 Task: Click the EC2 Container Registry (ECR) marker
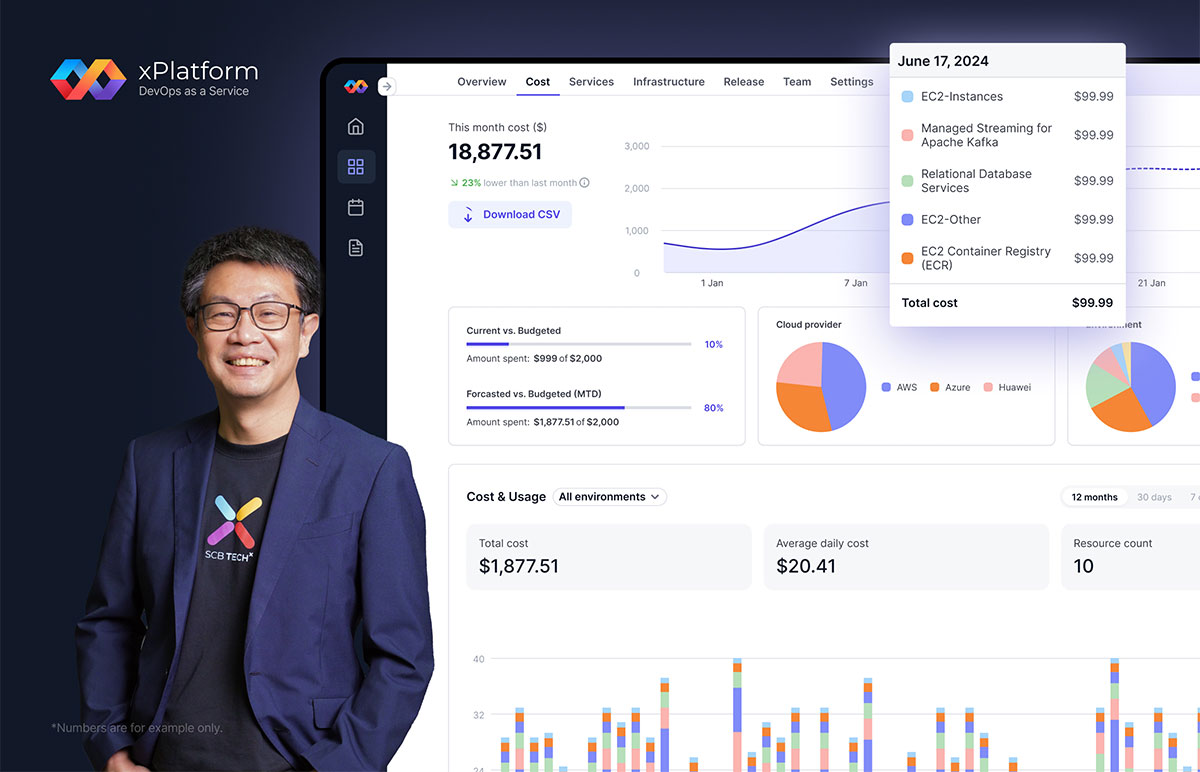click(x=907, y=258)
